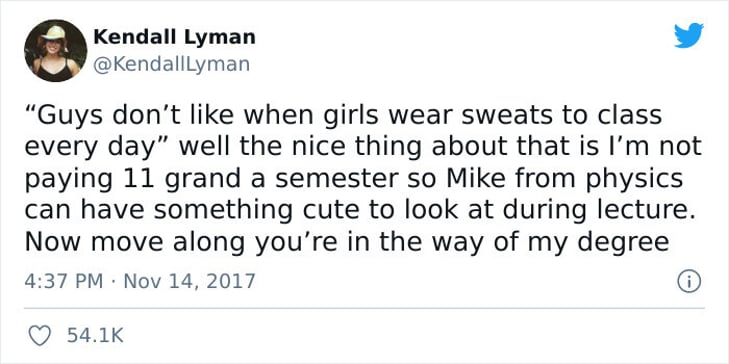This screenshot has width=729, height=364.
Task: View the 54.1K likes count
Action: click(x=95, y=335)
